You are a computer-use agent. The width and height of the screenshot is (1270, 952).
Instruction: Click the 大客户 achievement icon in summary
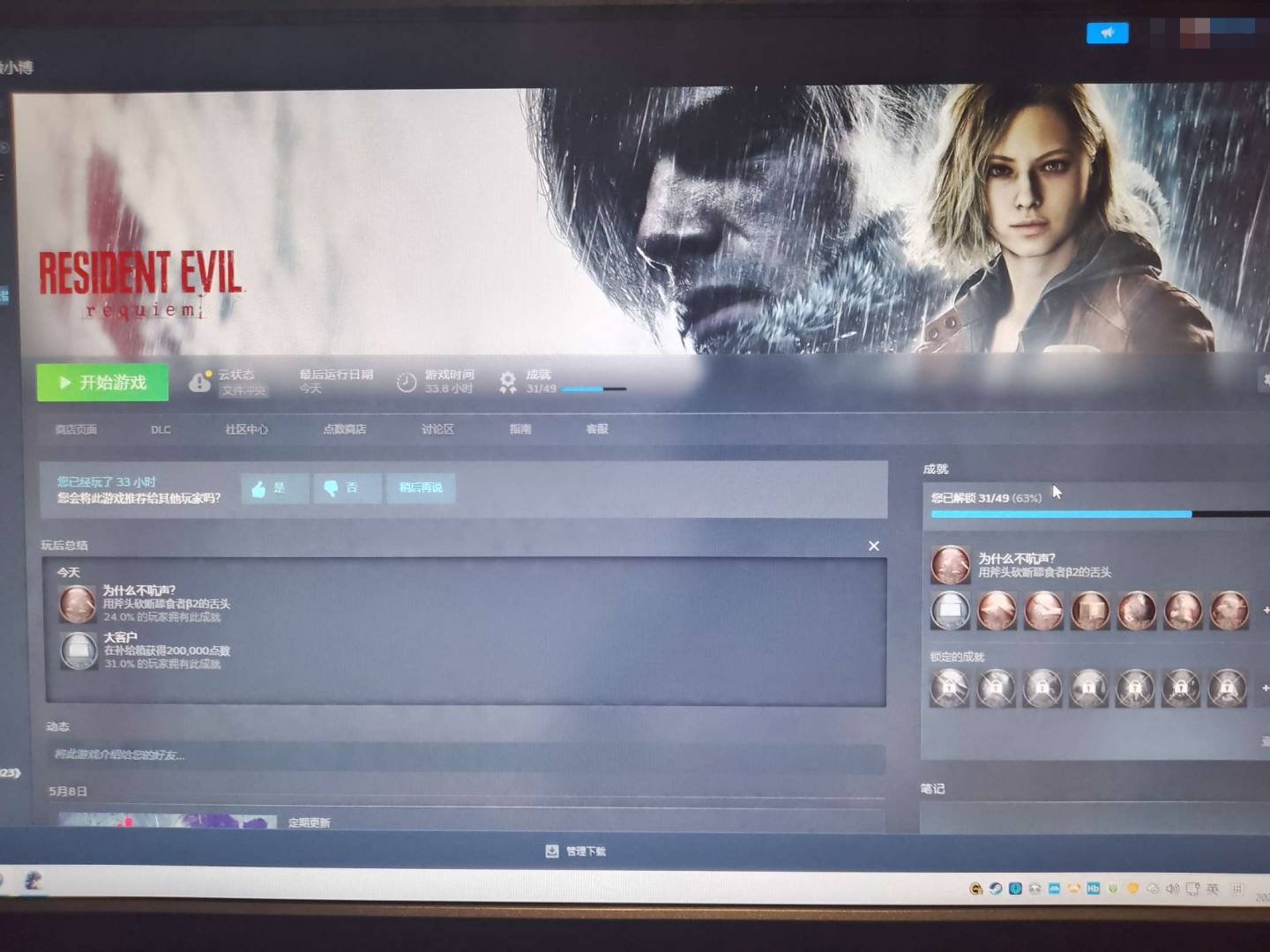click(x=78, y=651)
